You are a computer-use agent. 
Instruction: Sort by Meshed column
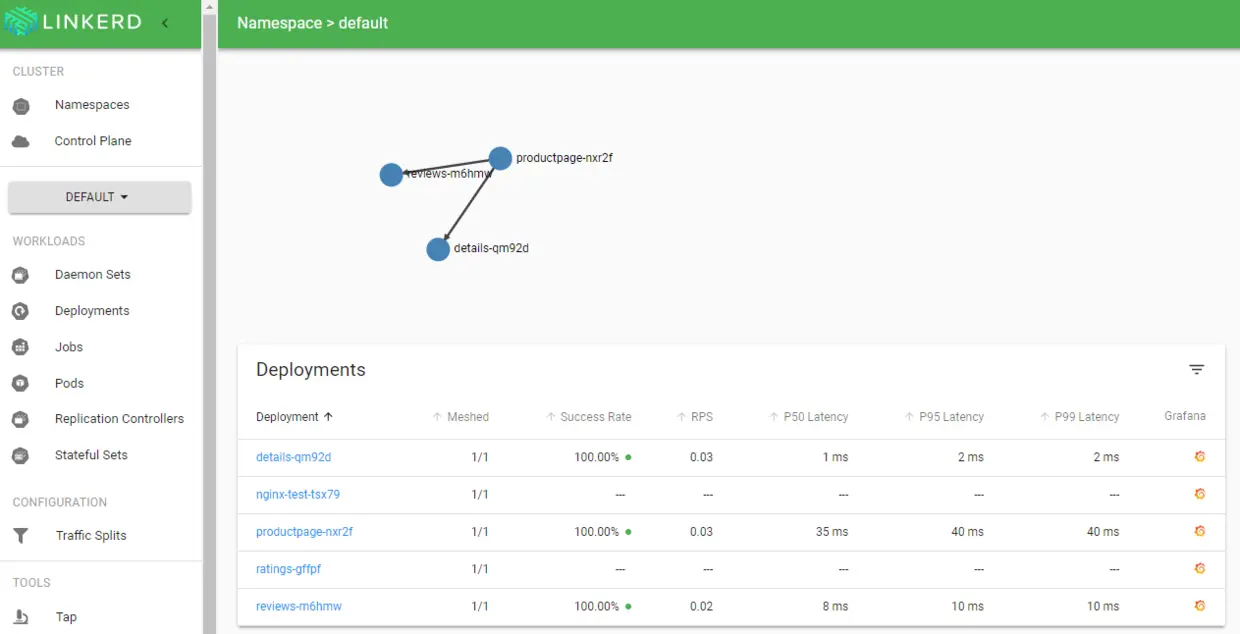[460, 417]
